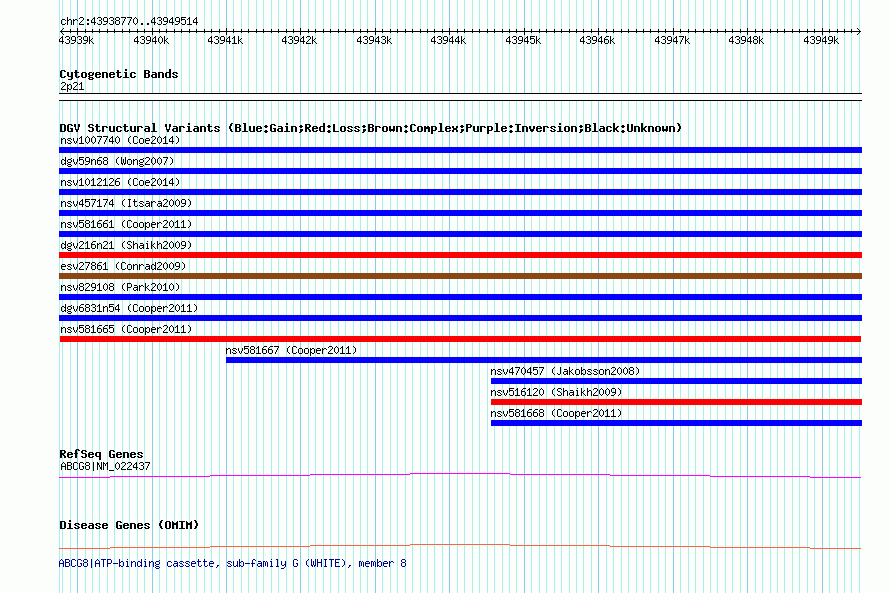Select the blue bar under nsv470457

(x=676, y=381)
